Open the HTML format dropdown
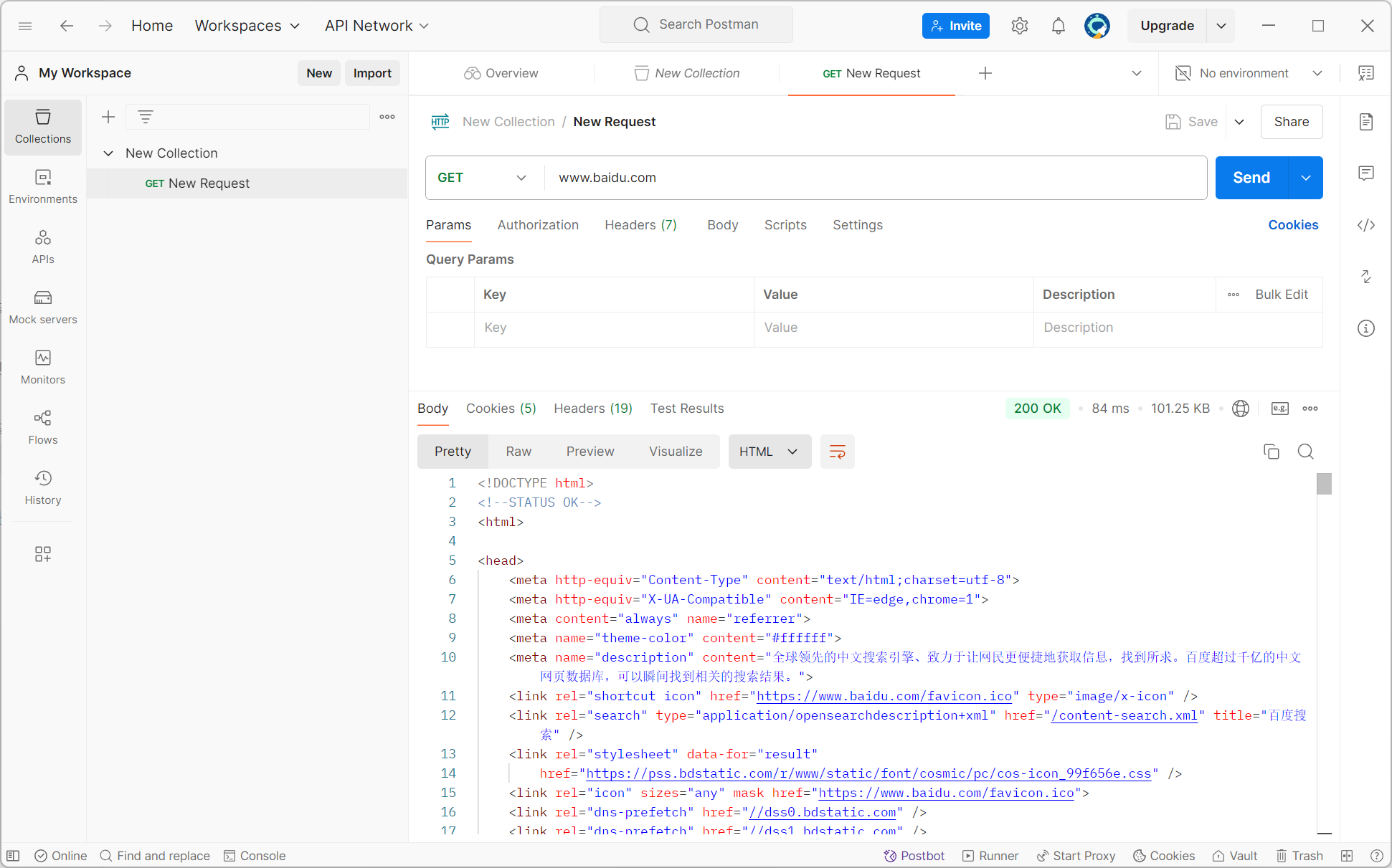The height and width of the screenshot is (868, 1392). [x=770, y=452]
